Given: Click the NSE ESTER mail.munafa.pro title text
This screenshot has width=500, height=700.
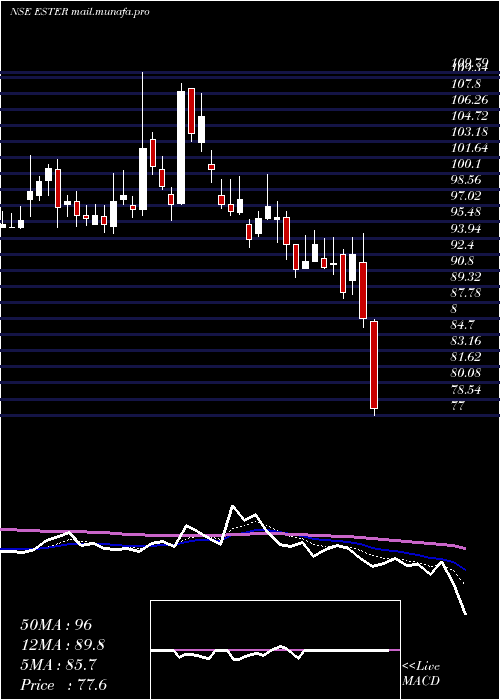Looking at the screenshot, I should tap(79, 12).
